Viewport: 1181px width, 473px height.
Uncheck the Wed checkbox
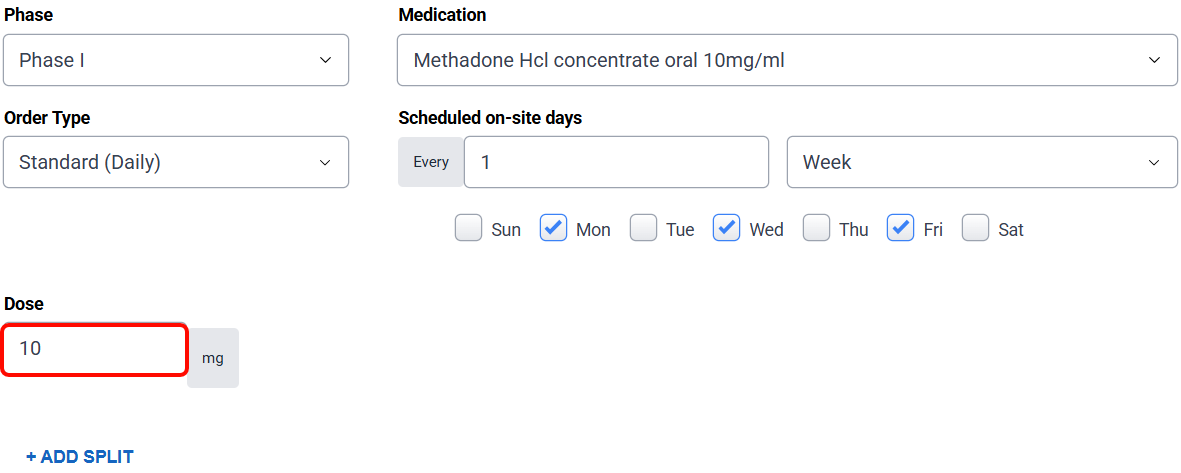726,229
